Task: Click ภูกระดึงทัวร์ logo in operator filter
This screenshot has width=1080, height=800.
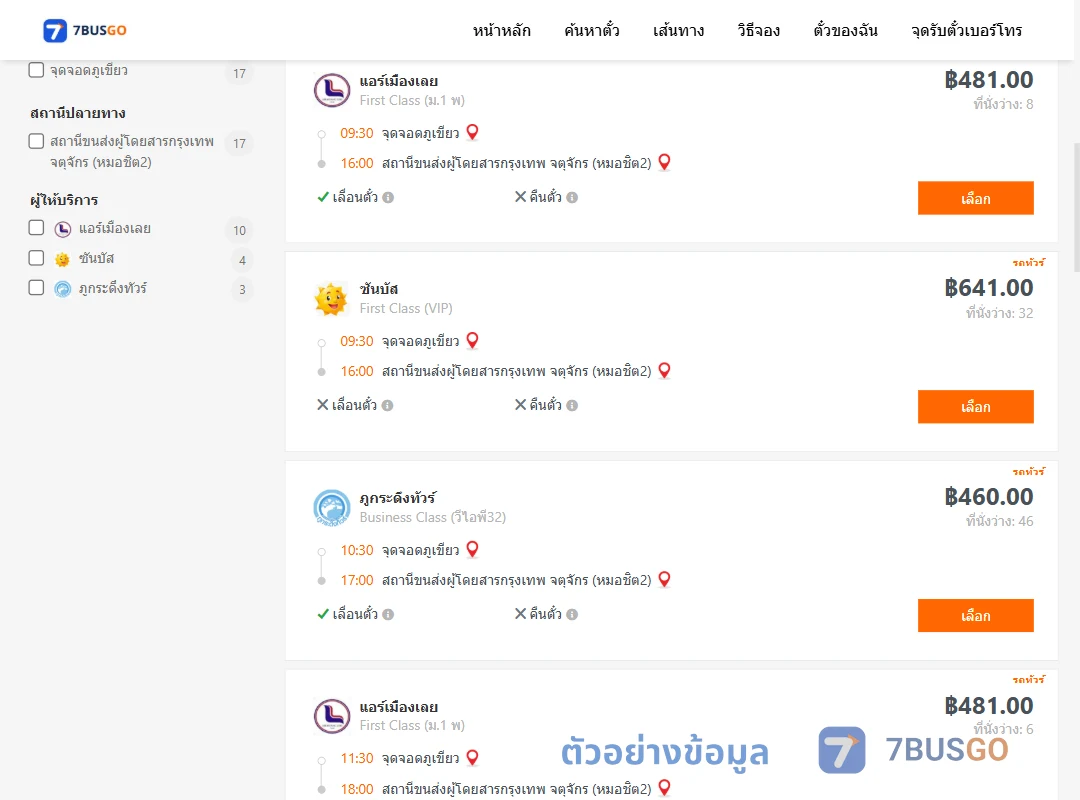Action: pos(63,289)
